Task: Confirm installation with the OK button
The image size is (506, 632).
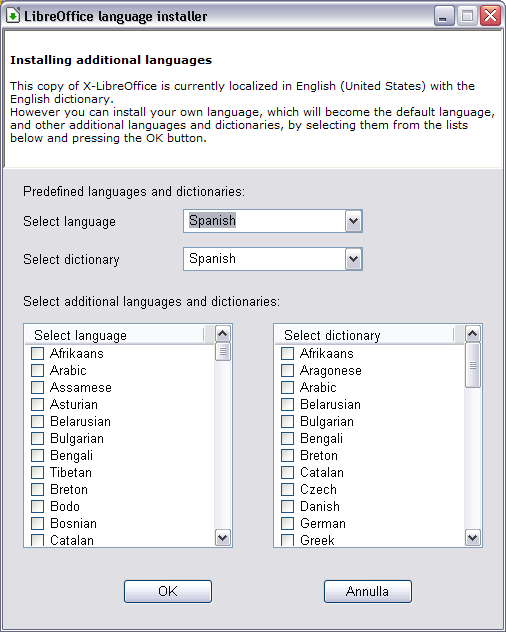Action: tap(168, 591)
